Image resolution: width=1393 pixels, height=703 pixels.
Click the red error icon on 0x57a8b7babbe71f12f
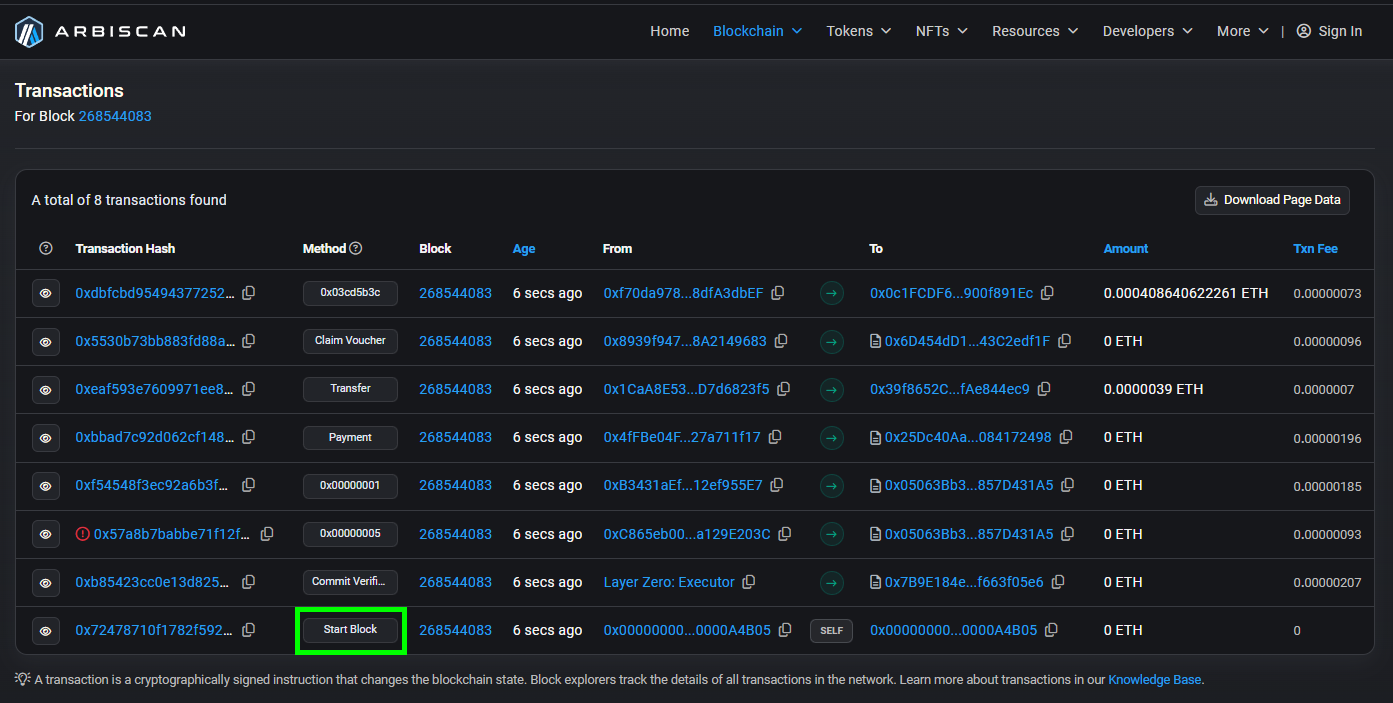(82, 534)
